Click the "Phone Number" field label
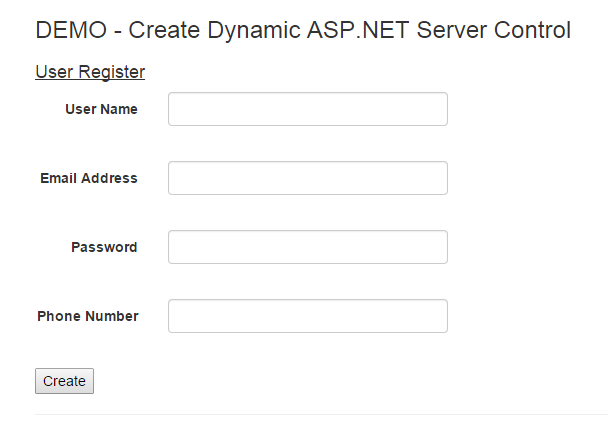 pyautogui.click(x=88, y=316)
